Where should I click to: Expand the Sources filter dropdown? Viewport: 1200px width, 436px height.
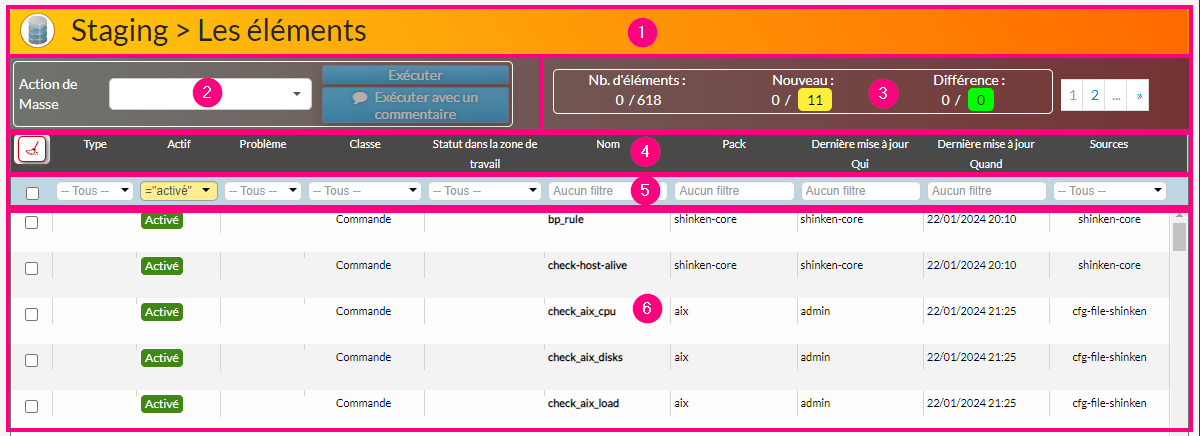pos(1110,190)
